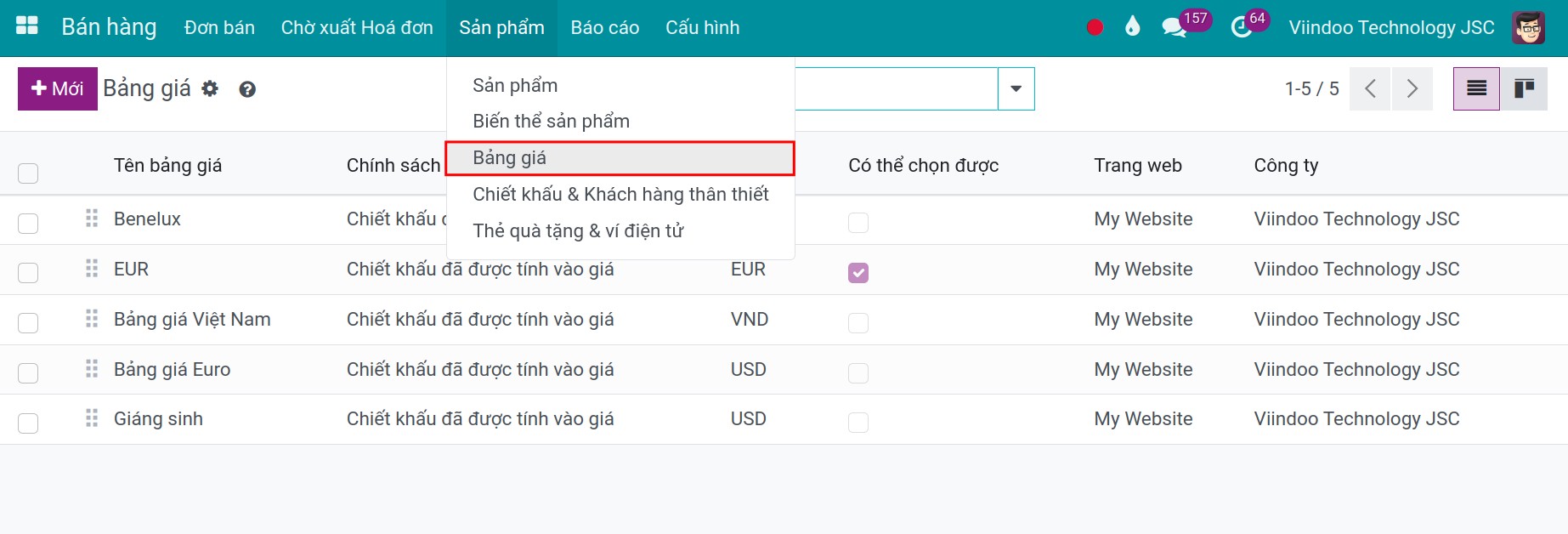Open Đơn bán menu
Image resolution: width=1568 pixels, height=534 pixels.
(x=219, y=27)
